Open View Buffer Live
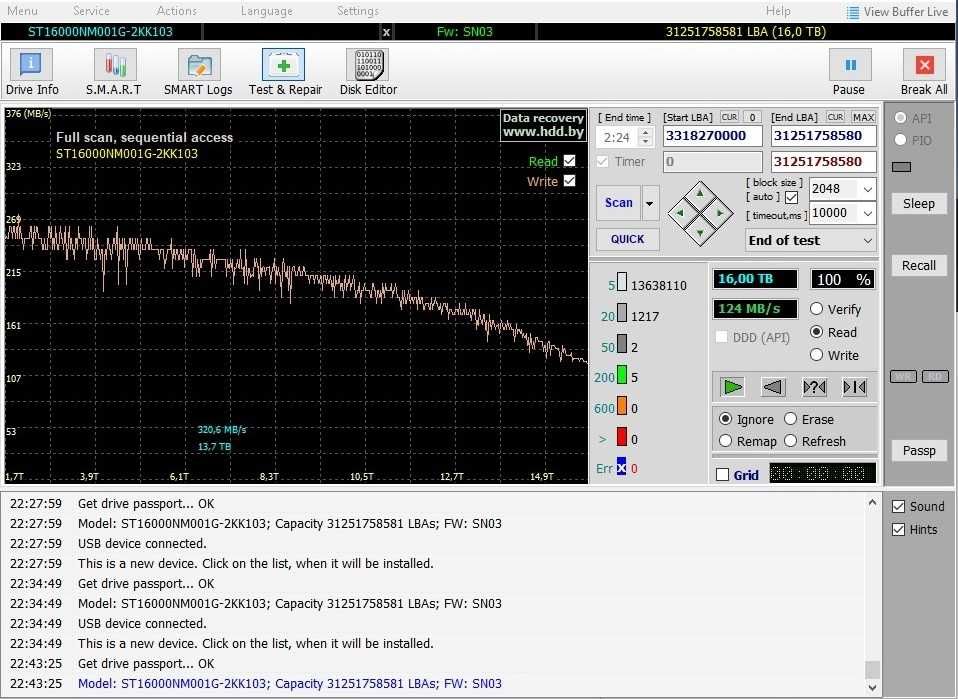 (898, 12)
